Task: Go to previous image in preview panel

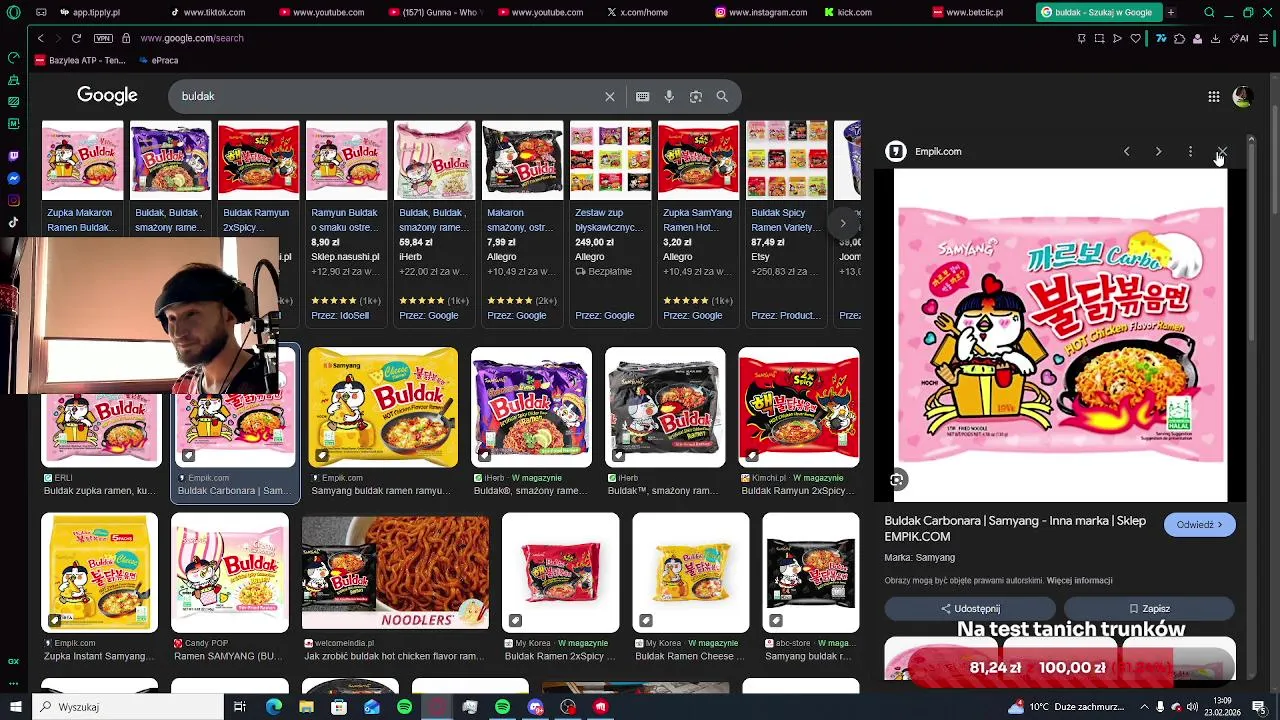Action: tap(1126, 152)
